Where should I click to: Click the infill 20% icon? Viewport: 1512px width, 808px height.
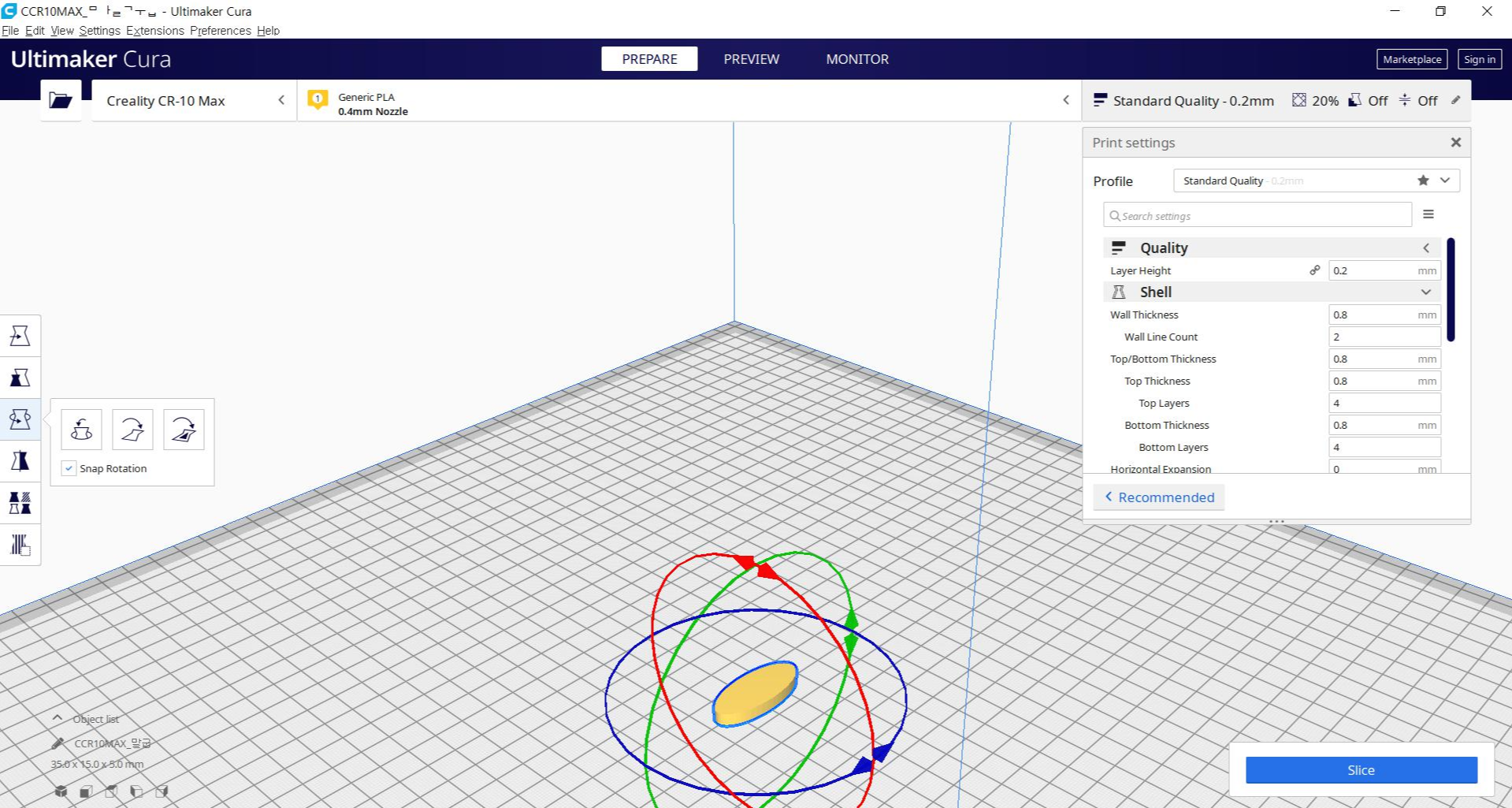[x=1299, y=100]
